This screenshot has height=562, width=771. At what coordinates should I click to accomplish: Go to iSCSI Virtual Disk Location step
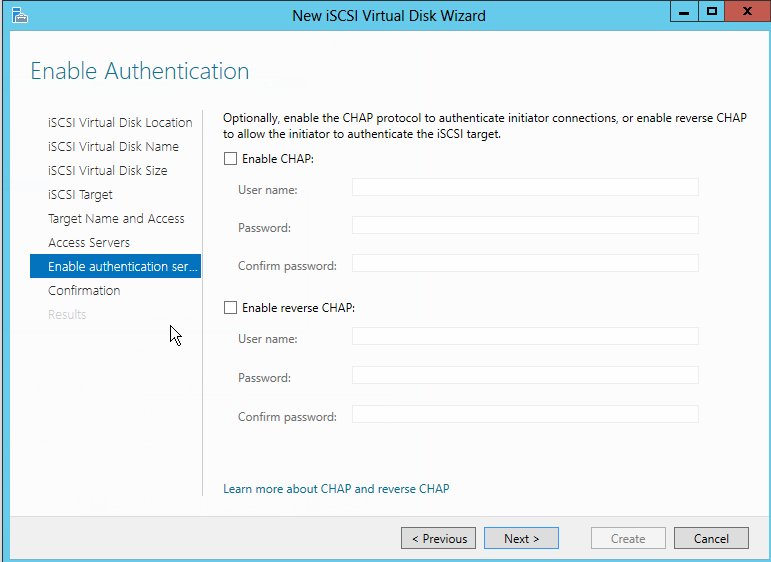click(120, 122)
